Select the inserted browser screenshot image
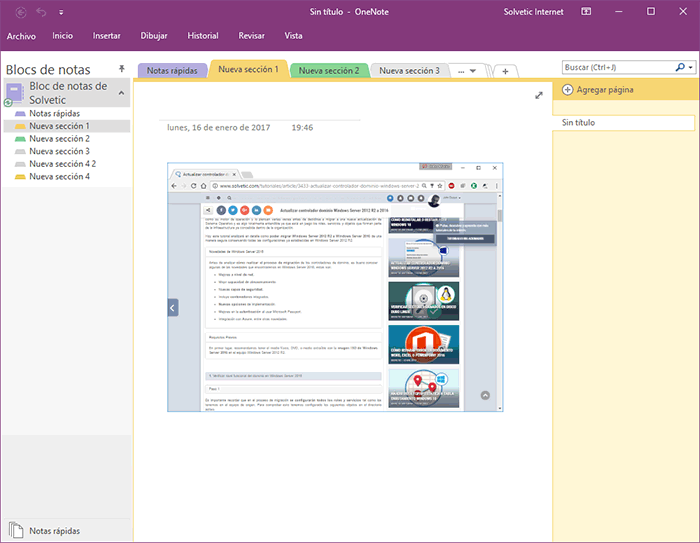 click(335, 287)
